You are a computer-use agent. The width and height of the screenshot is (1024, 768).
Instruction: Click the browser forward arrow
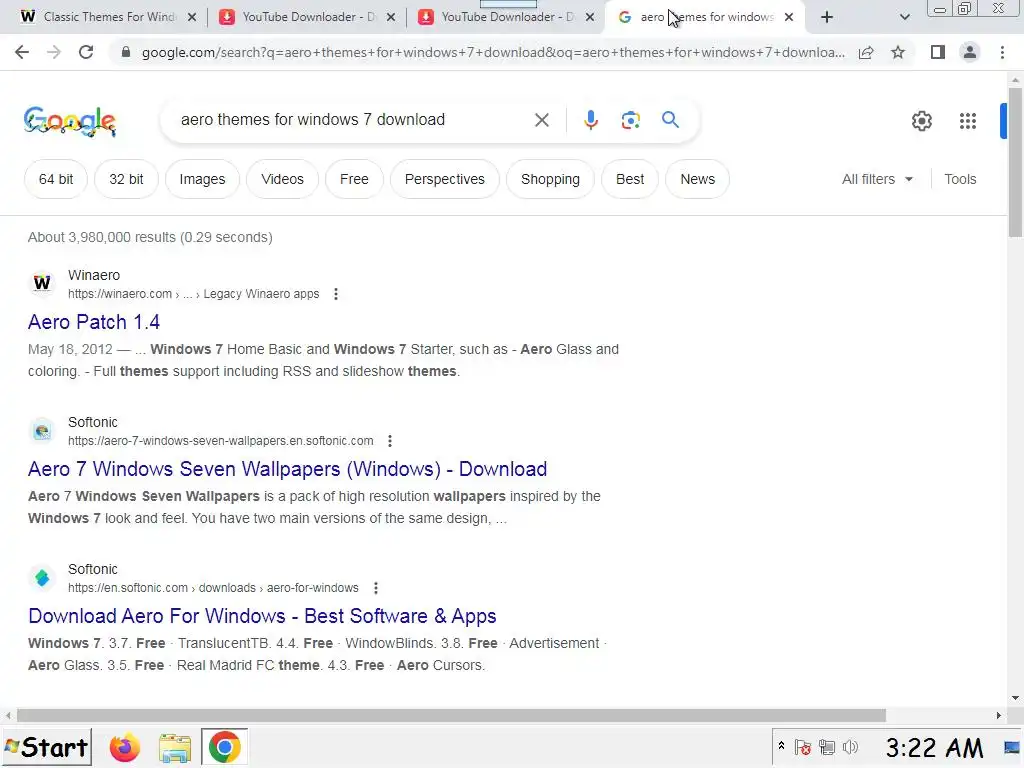(x=54, y=52)
